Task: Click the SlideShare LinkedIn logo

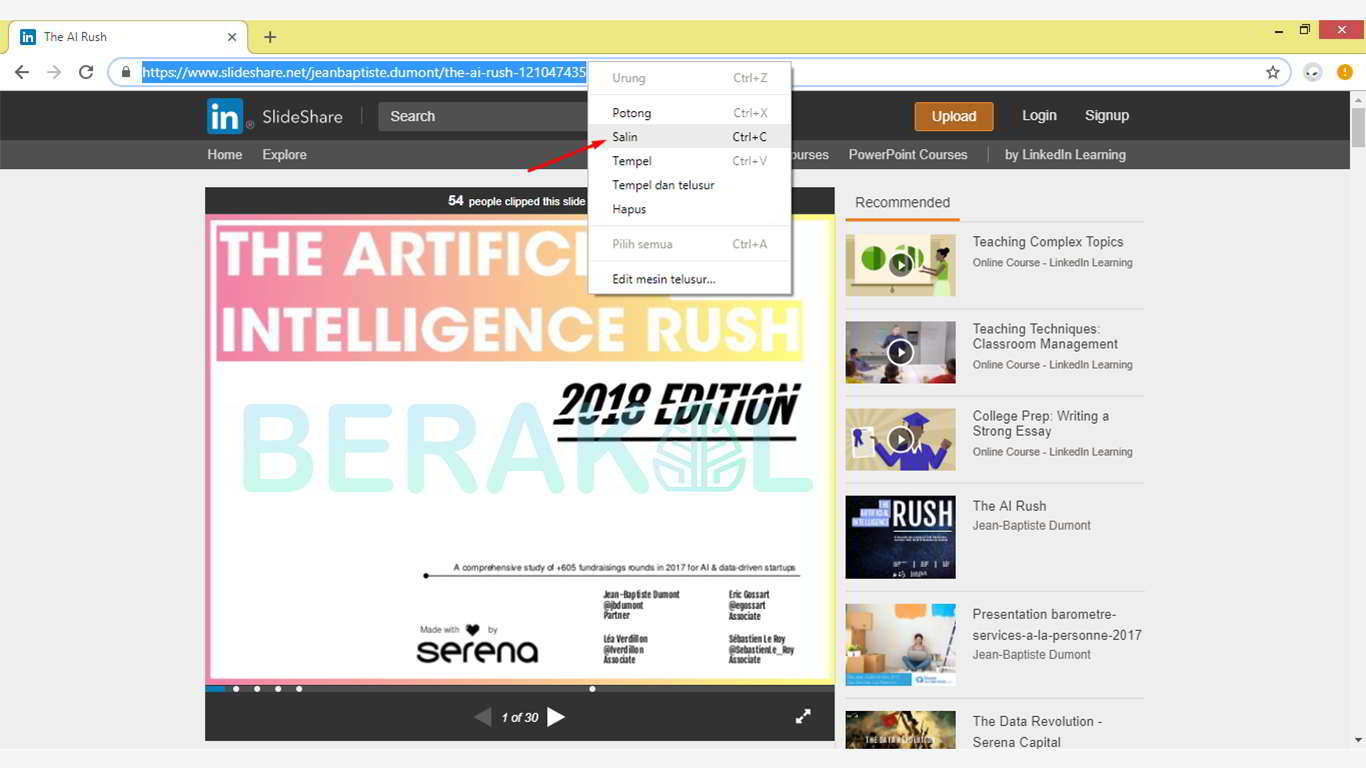Action: pos(226,116)
